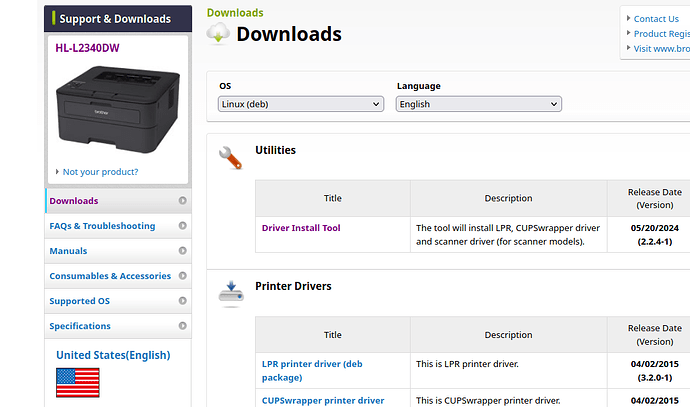The height and width of the screenshot is (407, 690).
Task: Click the Description column header in Printer Drivers table
Action: [x=508, y=335]
